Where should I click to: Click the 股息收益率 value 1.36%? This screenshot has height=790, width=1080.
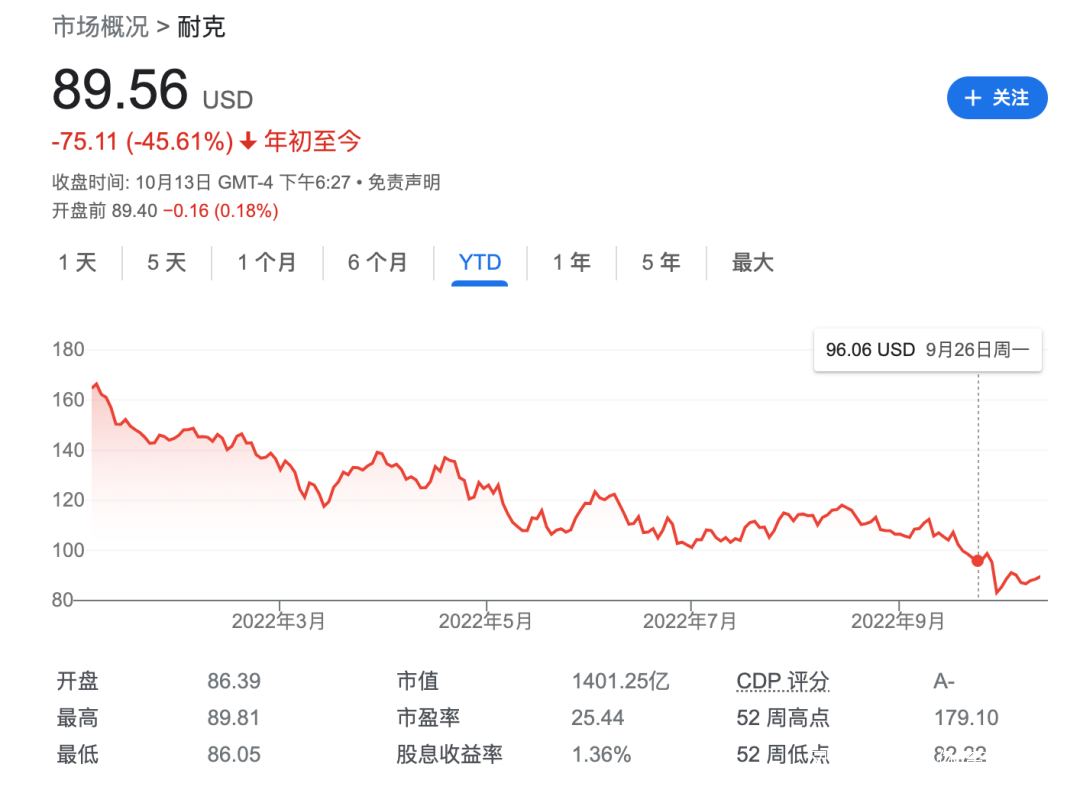(x=601, y=754)
